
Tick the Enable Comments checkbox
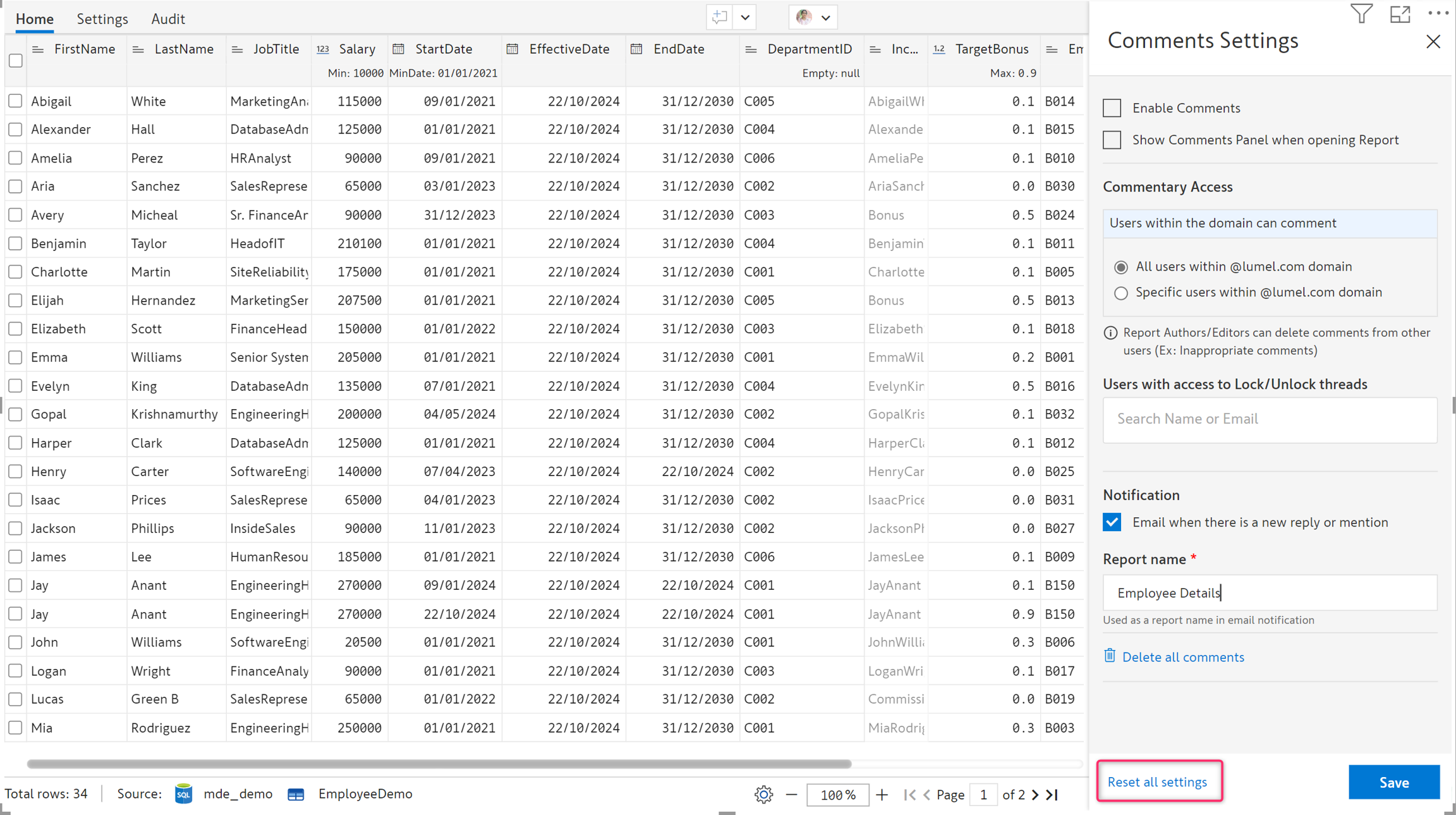pyautogui.click(x=1112, y=108)
